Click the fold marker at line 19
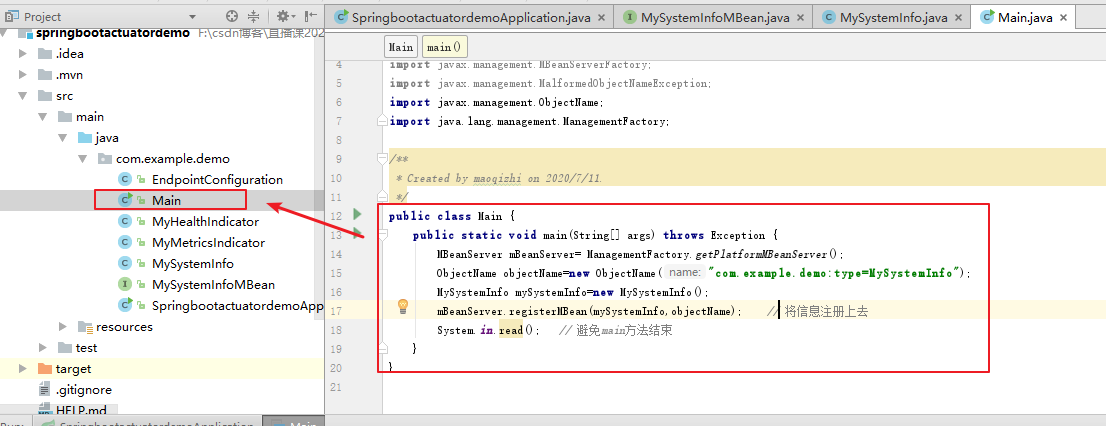1106x426 pixels. pyautogui.click(x=382, y=348)
